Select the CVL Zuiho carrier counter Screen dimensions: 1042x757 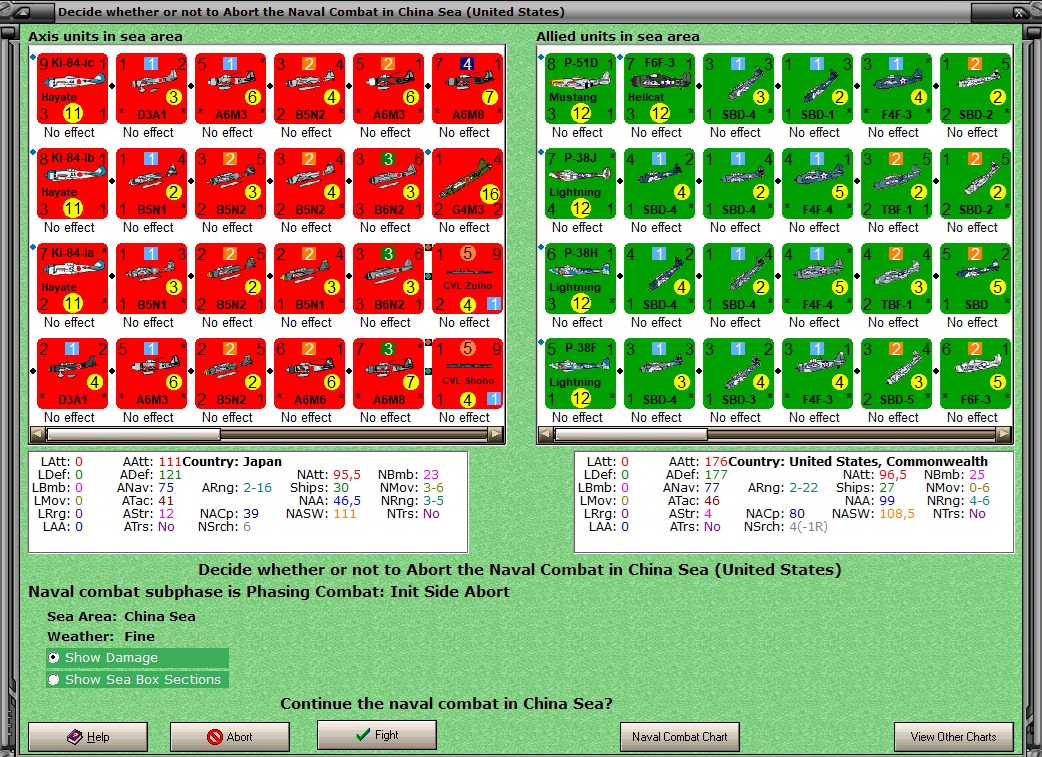[x=467, y=278]
